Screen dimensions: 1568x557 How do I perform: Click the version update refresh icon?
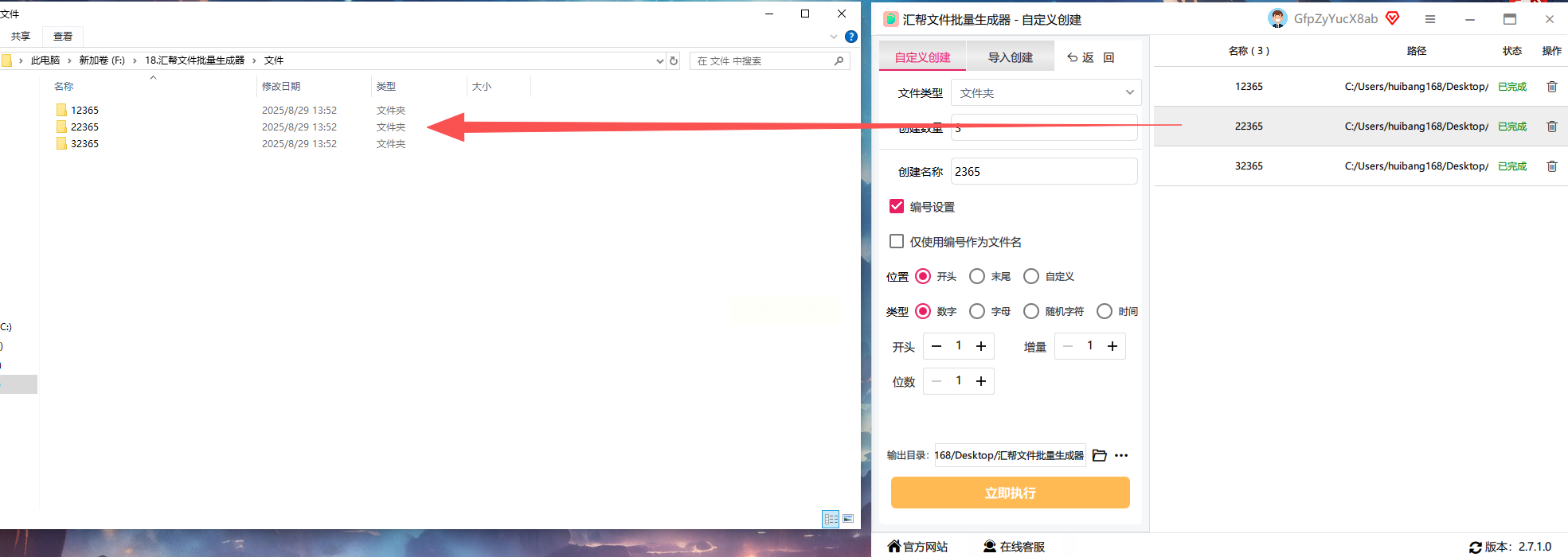coord(1475,547)
